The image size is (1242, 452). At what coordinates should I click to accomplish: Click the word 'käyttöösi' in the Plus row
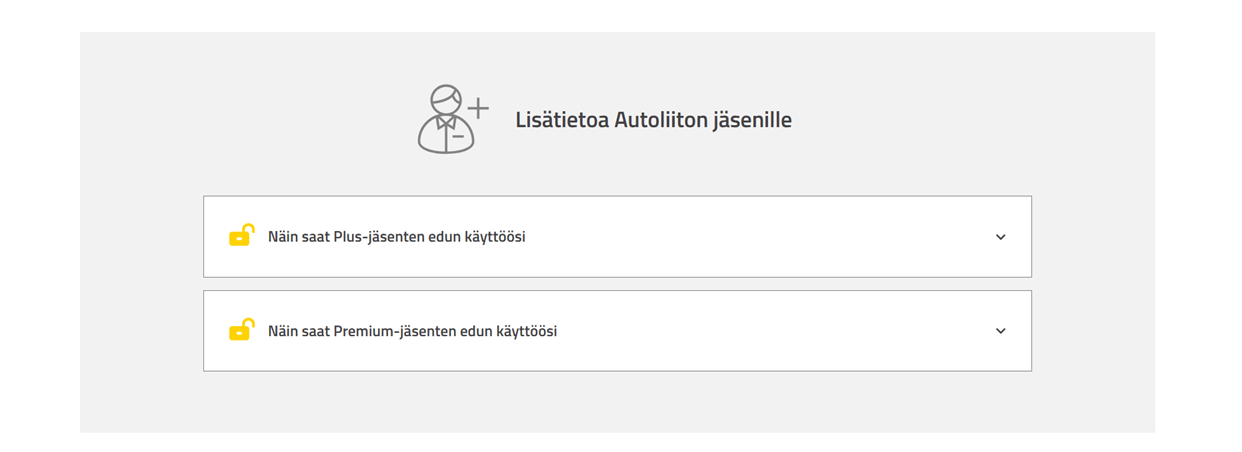coord(494,237)
